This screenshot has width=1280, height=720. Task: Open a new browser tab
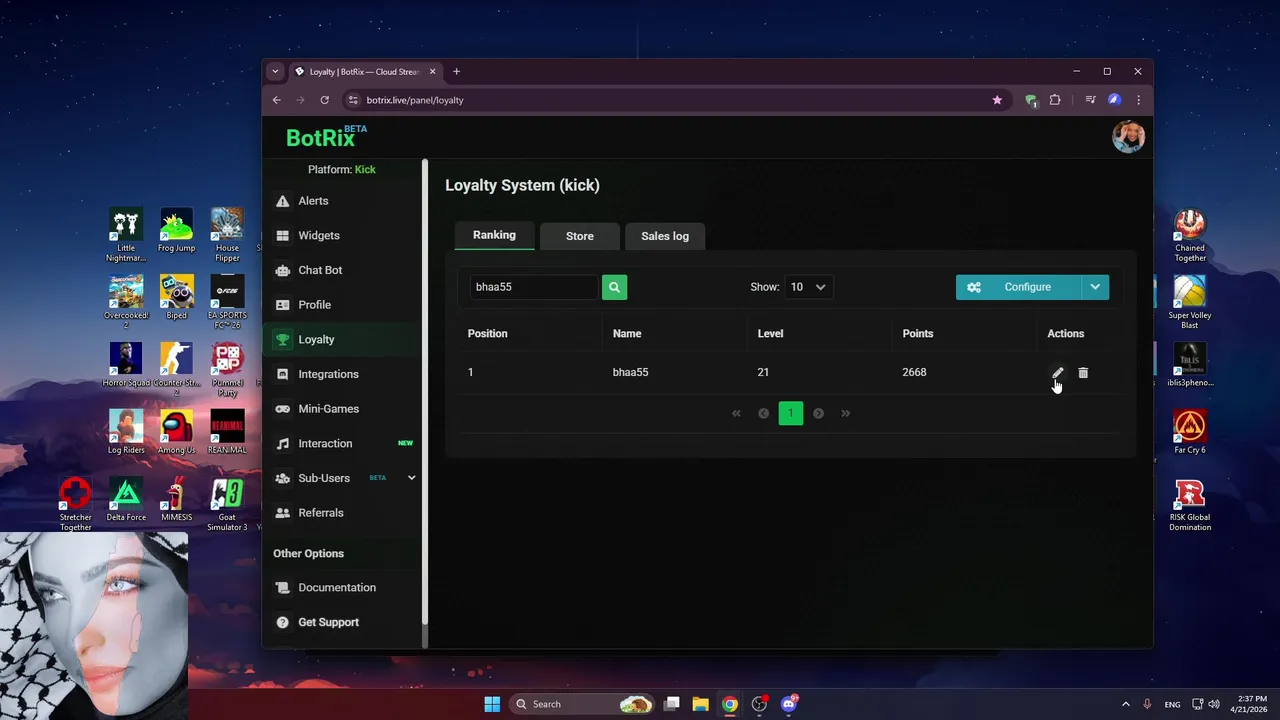456,72
